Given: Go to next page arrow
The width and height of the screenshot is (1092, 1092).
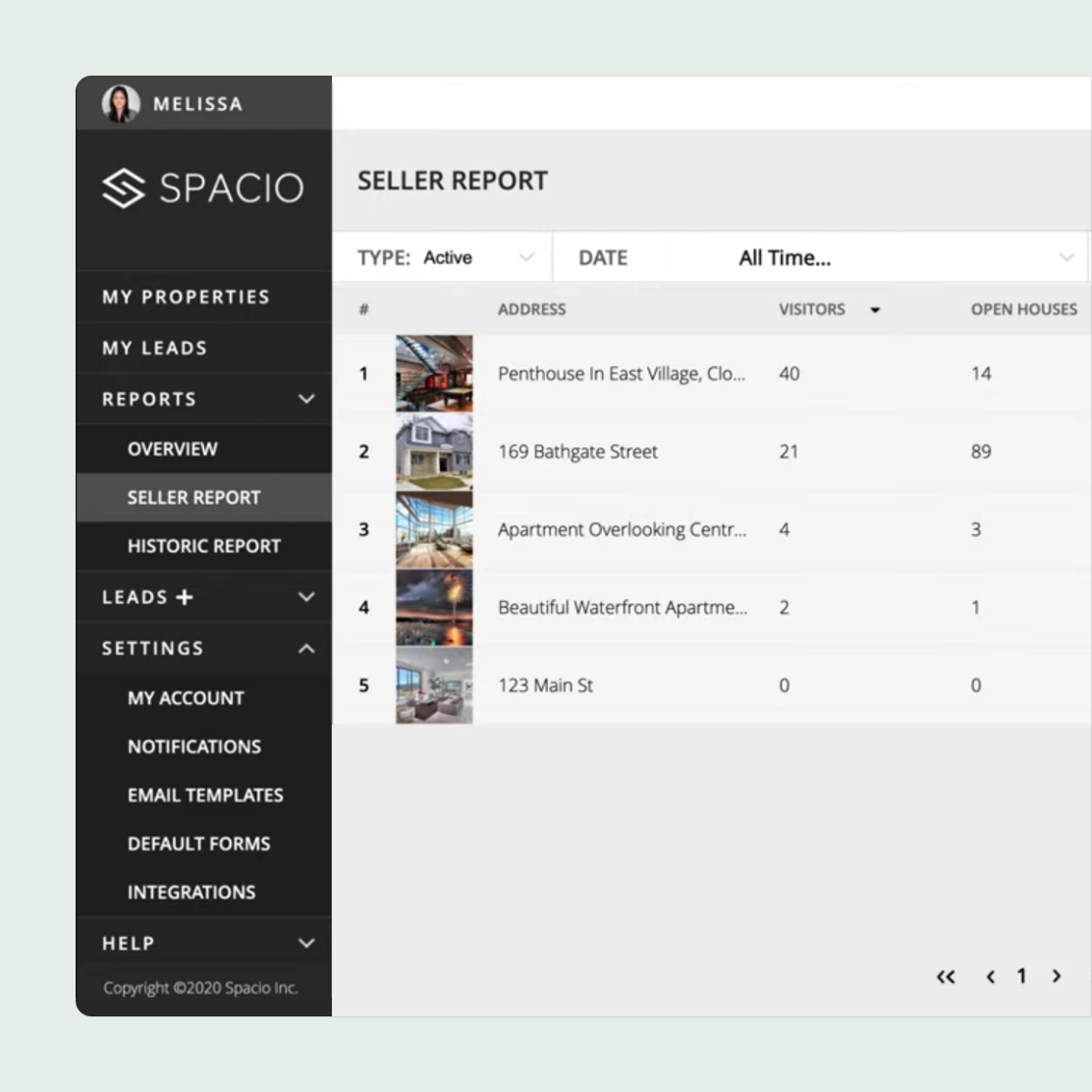Looking at the screenshot, I should pos(1057,976).
